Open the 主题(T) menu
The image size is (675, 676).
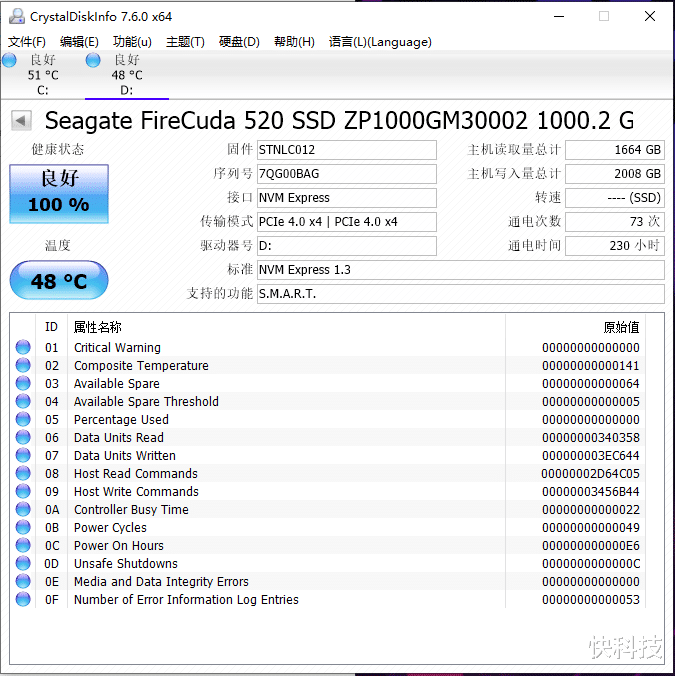pos(185,42)
